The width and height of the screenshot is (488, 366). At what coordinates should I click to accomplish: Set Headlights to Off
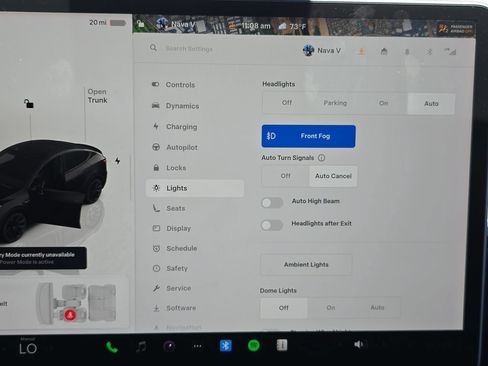point(287,103)
